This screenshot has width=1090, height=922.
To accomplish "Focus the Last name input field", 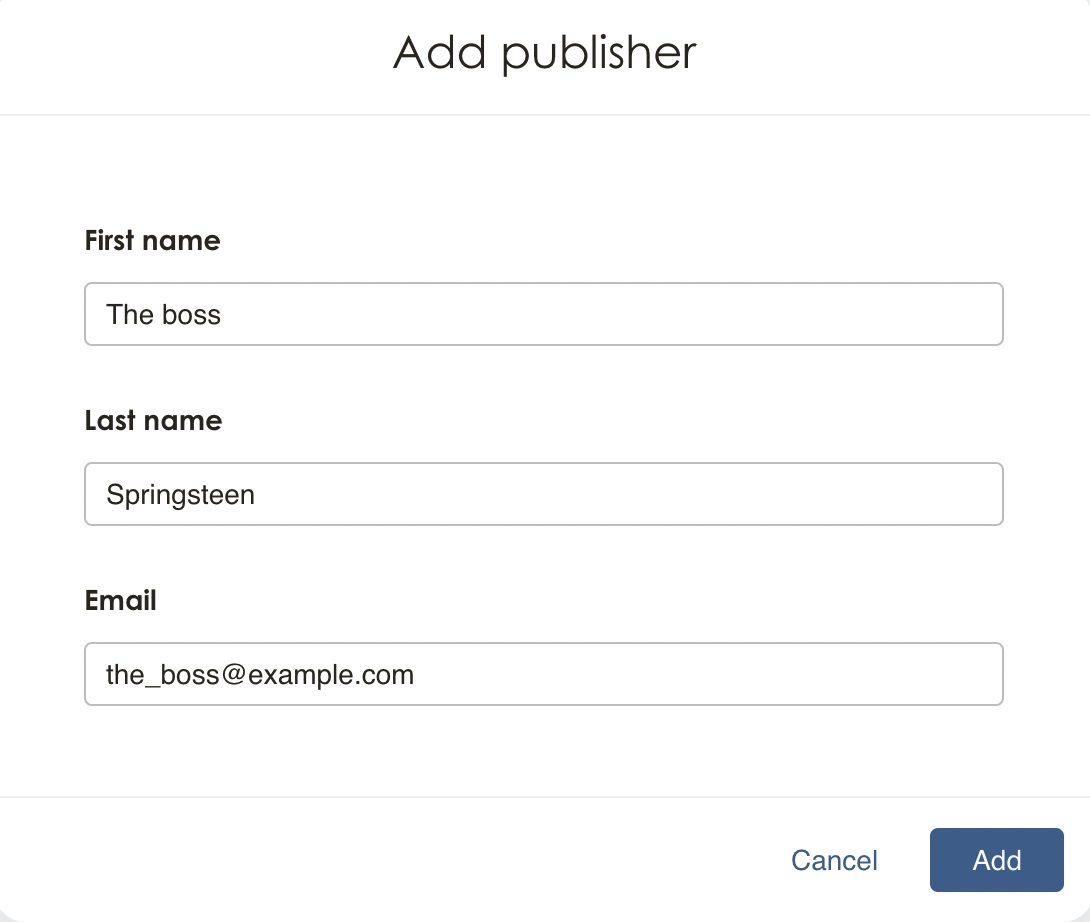I will click(544, 494).
